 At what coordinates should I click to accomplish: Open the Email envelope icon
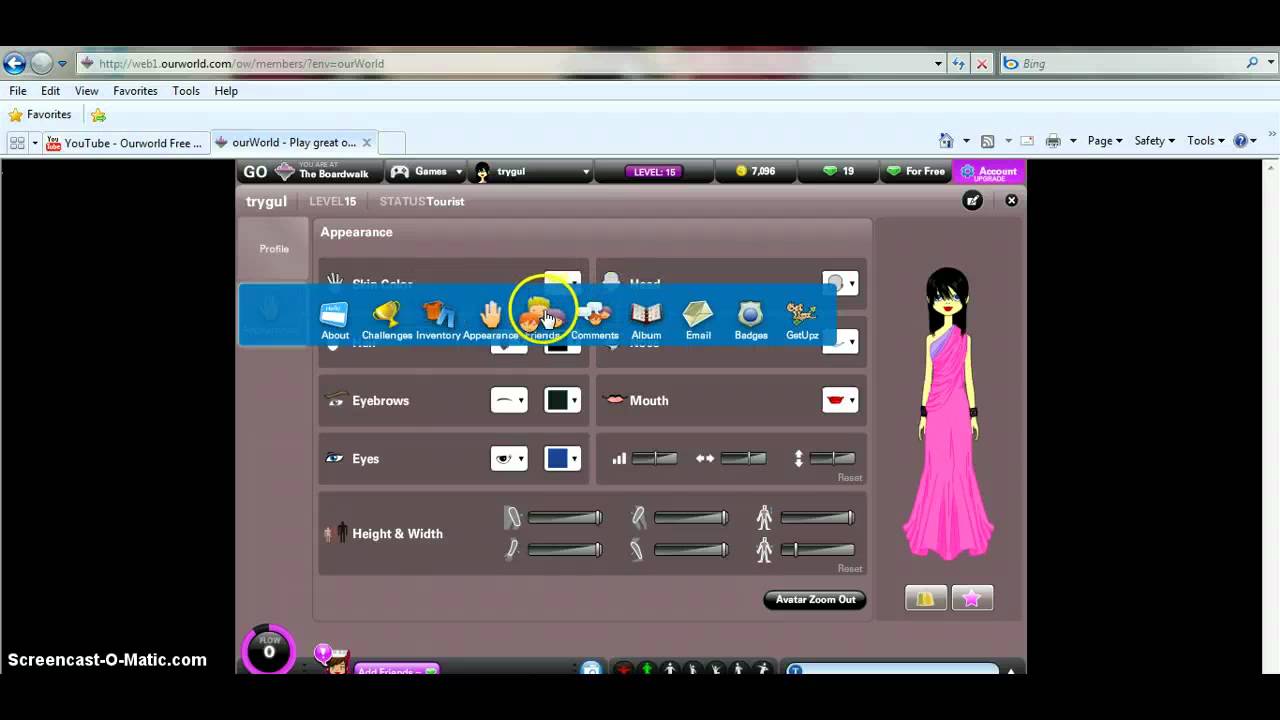[698, 320]
